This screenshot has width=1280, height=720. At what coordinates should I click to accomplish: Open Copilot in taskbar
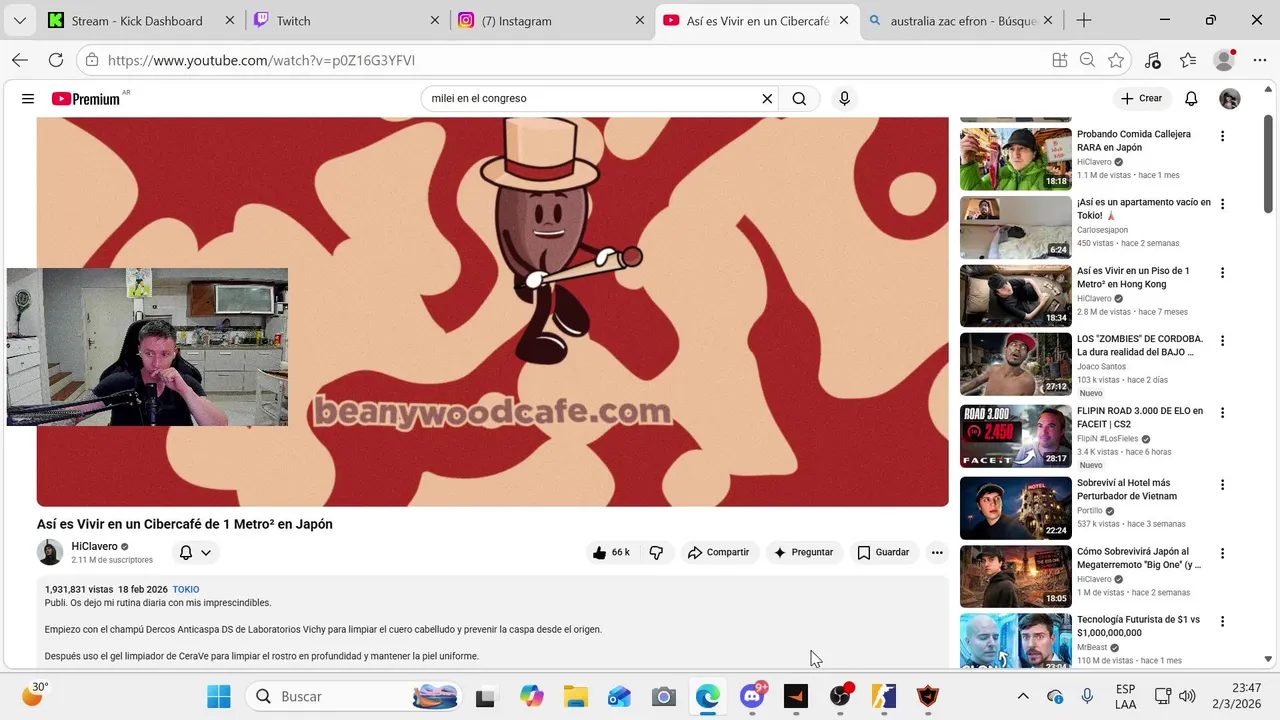531,696
